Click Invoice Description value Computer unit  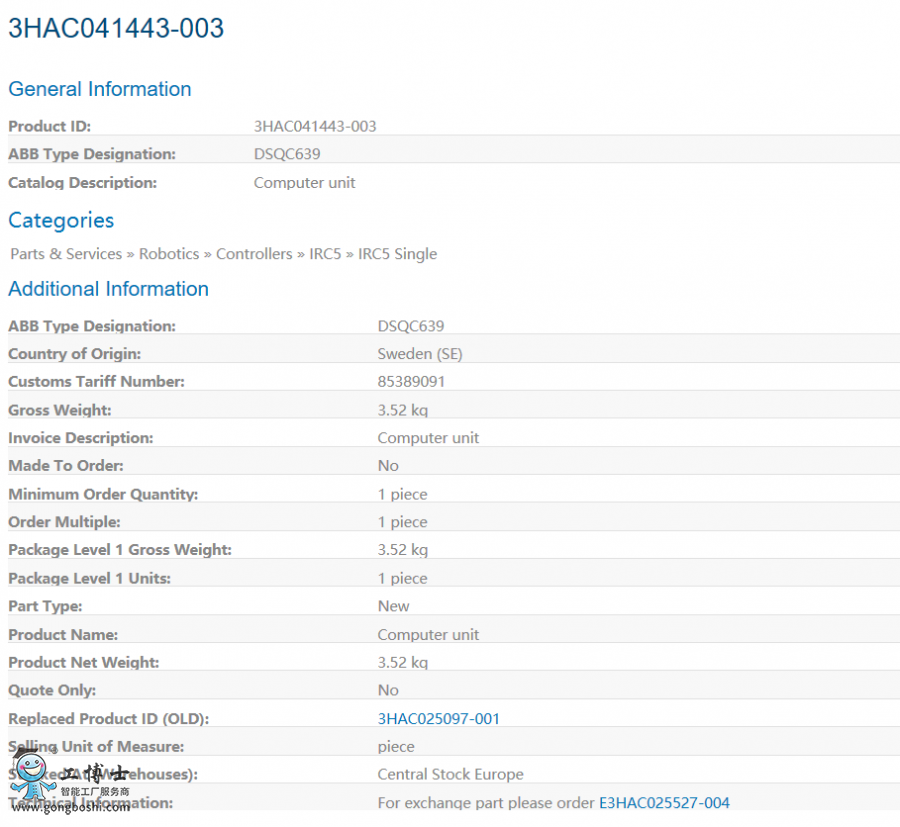click(x=428, y=438)
